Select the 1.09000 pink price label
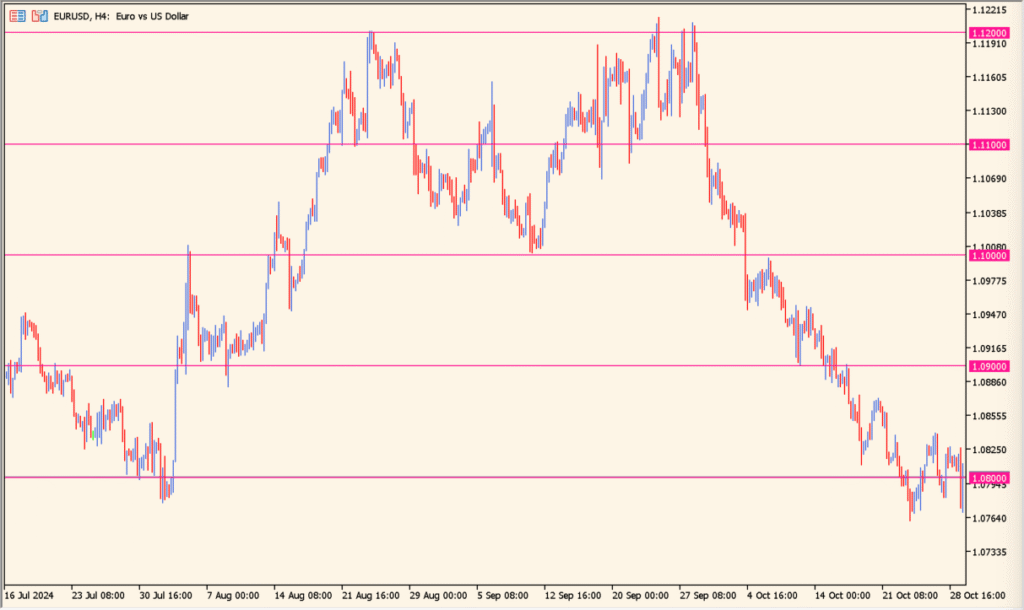This screenshot has width=1024, height=610. tap(988, 367)
